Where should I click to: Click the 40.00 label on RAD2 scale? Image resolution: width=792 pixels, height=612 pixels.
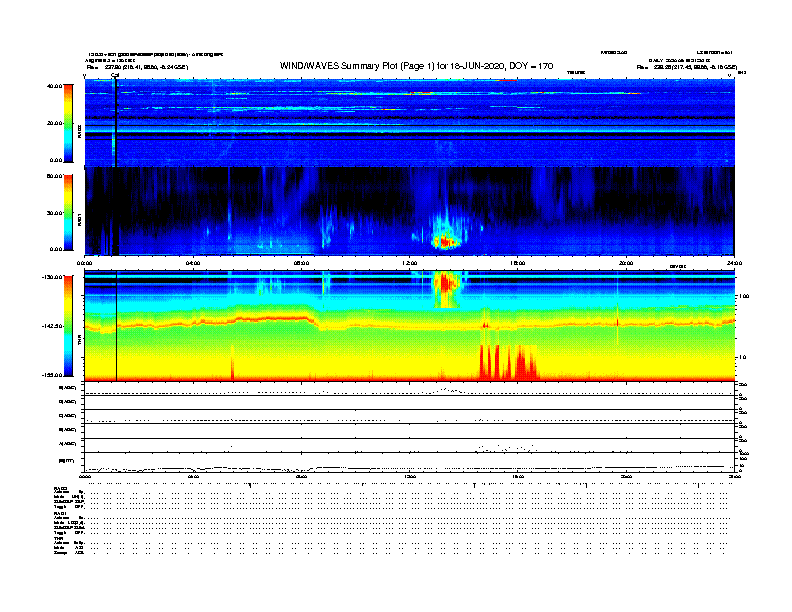(54, 86)
